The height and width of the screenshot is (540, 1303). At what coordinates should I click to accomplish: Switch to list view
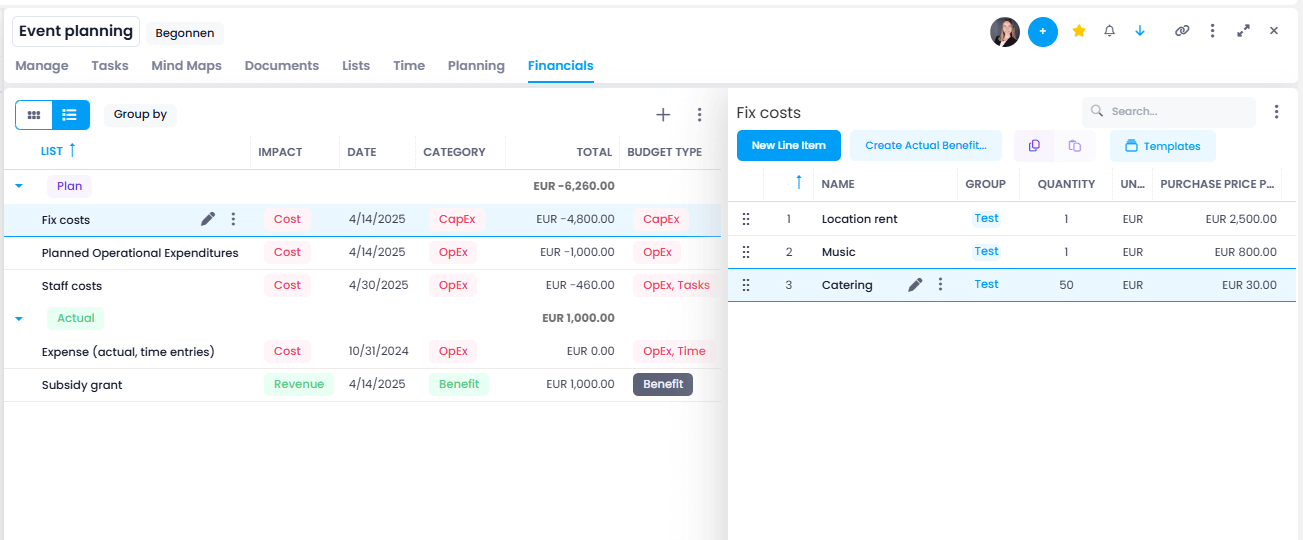(x=70, y=115)
